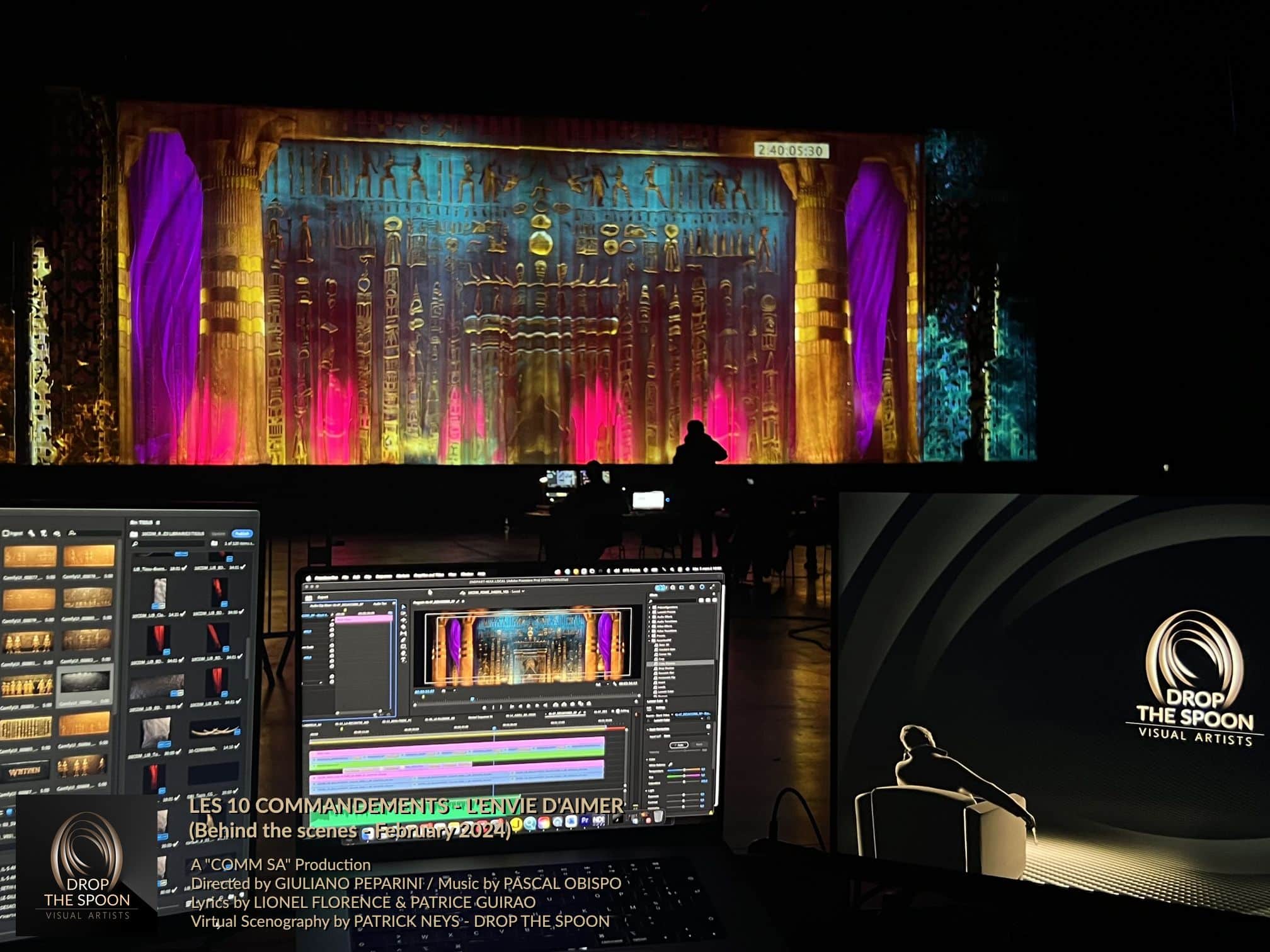1270x952 pixels.
Task: Click the bin panel vertical scrollbar
Action: [x=248, y=657]
